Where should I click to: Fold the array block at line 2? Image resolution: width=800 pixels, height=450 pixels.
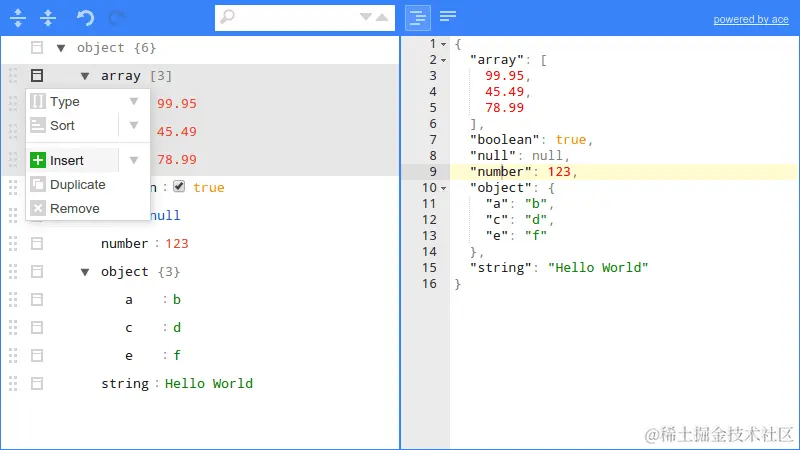443,60
